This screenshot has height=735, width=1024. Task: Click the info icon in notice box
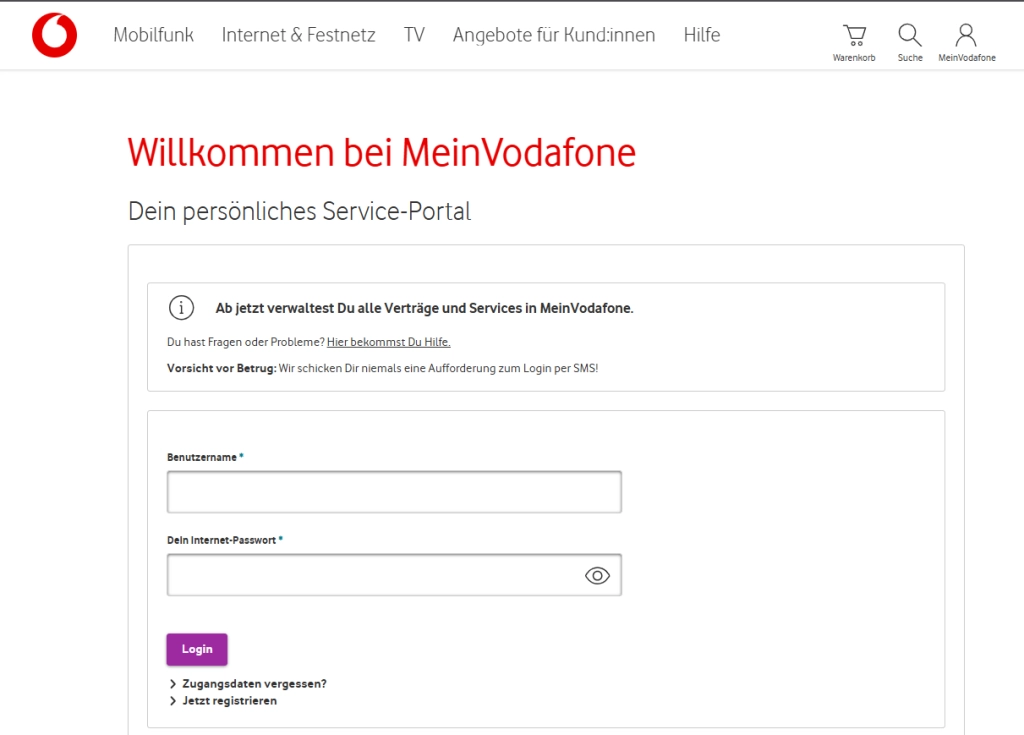coord(181,308)
